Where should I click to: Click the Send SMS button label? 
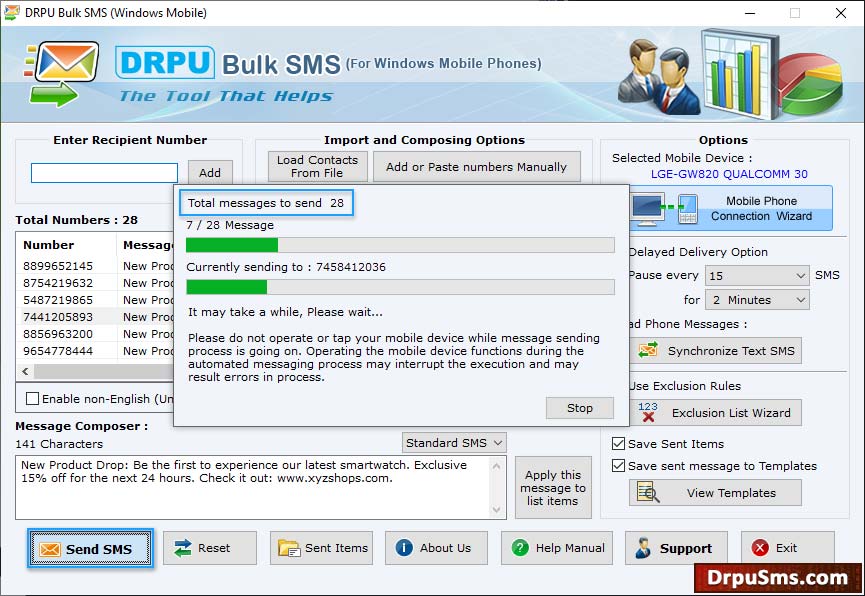pyautogui.click(x=99, y=549)
